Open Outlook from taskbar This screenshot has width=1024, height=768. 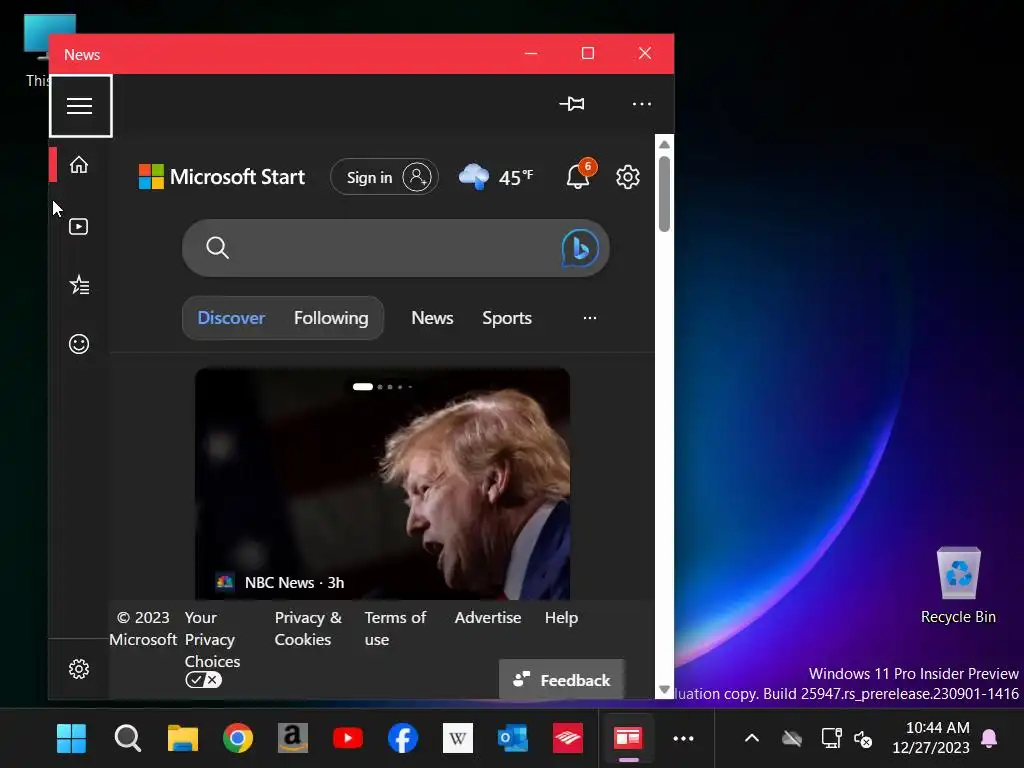click(x=513, y=739)
